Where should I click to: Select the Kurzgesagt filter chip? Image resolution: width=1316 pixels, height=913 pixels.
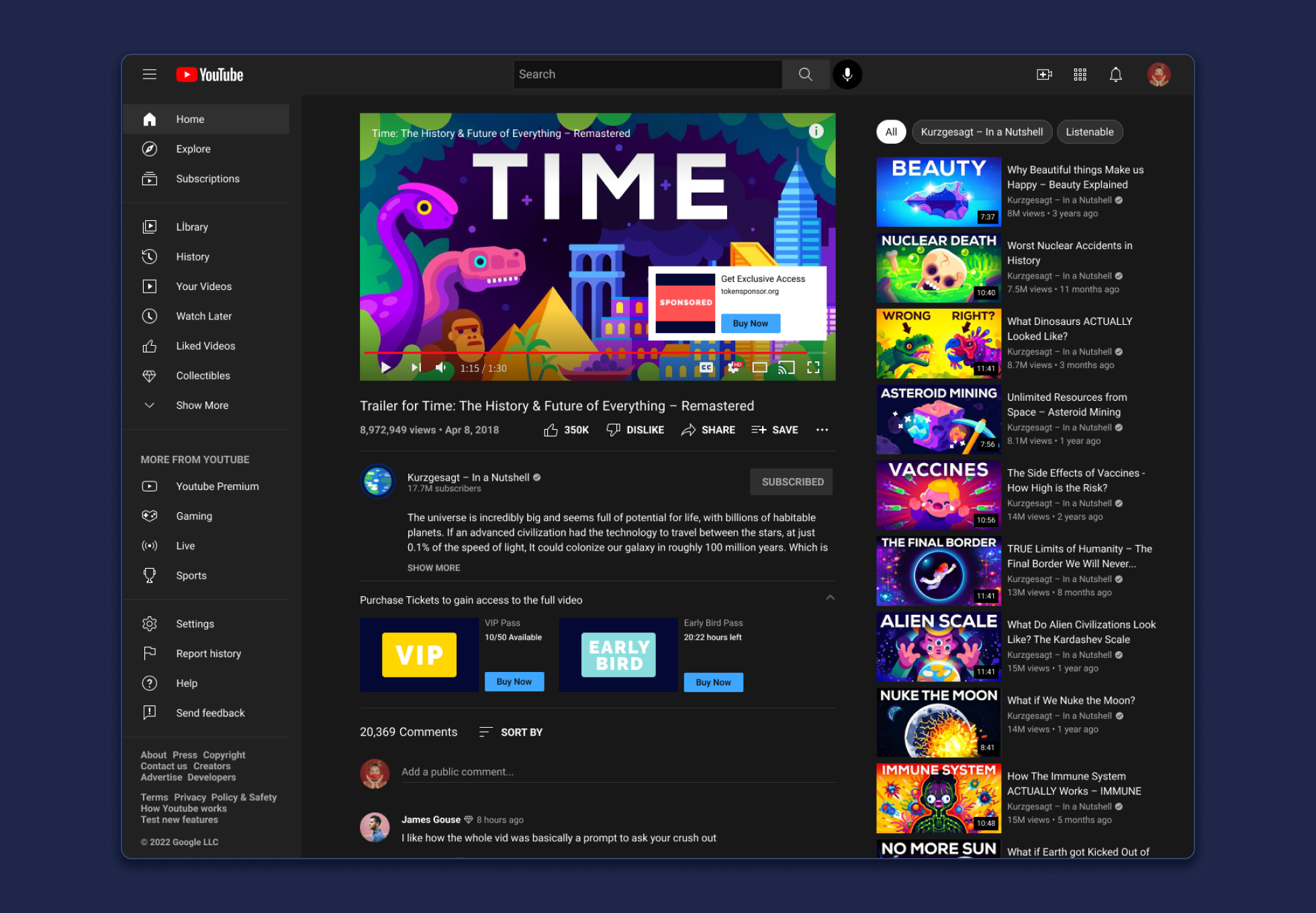981,132
